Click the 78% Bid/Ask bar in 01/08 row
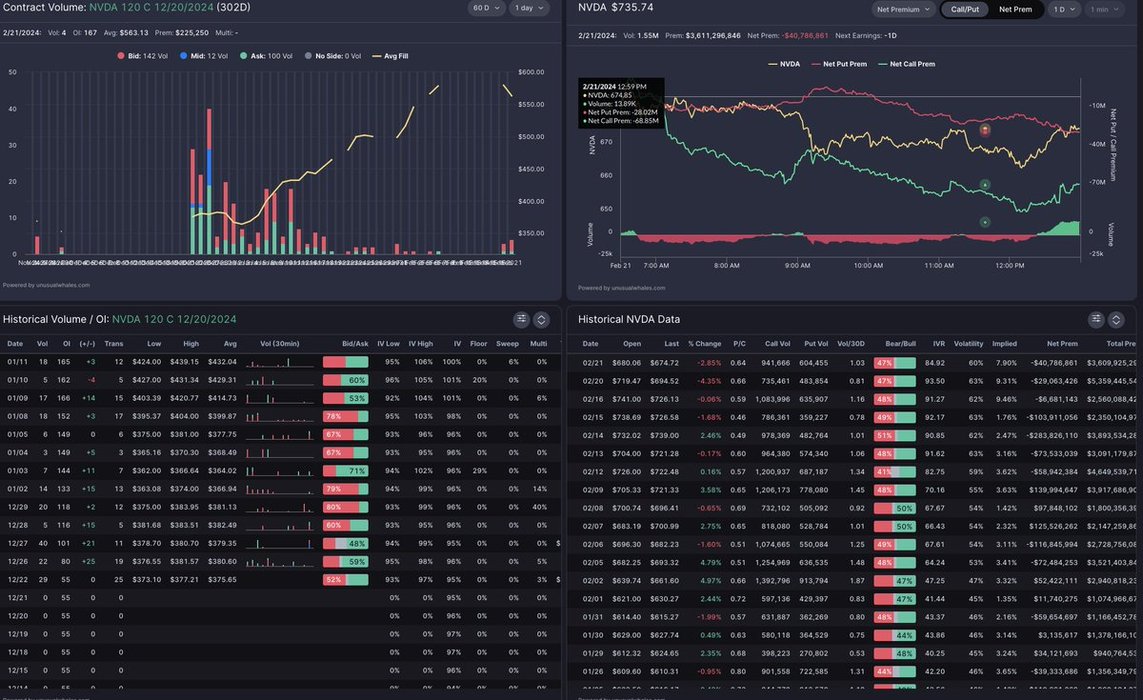Image resolution: width=1143 pixels, height=700 pixels. coord(346,416)
